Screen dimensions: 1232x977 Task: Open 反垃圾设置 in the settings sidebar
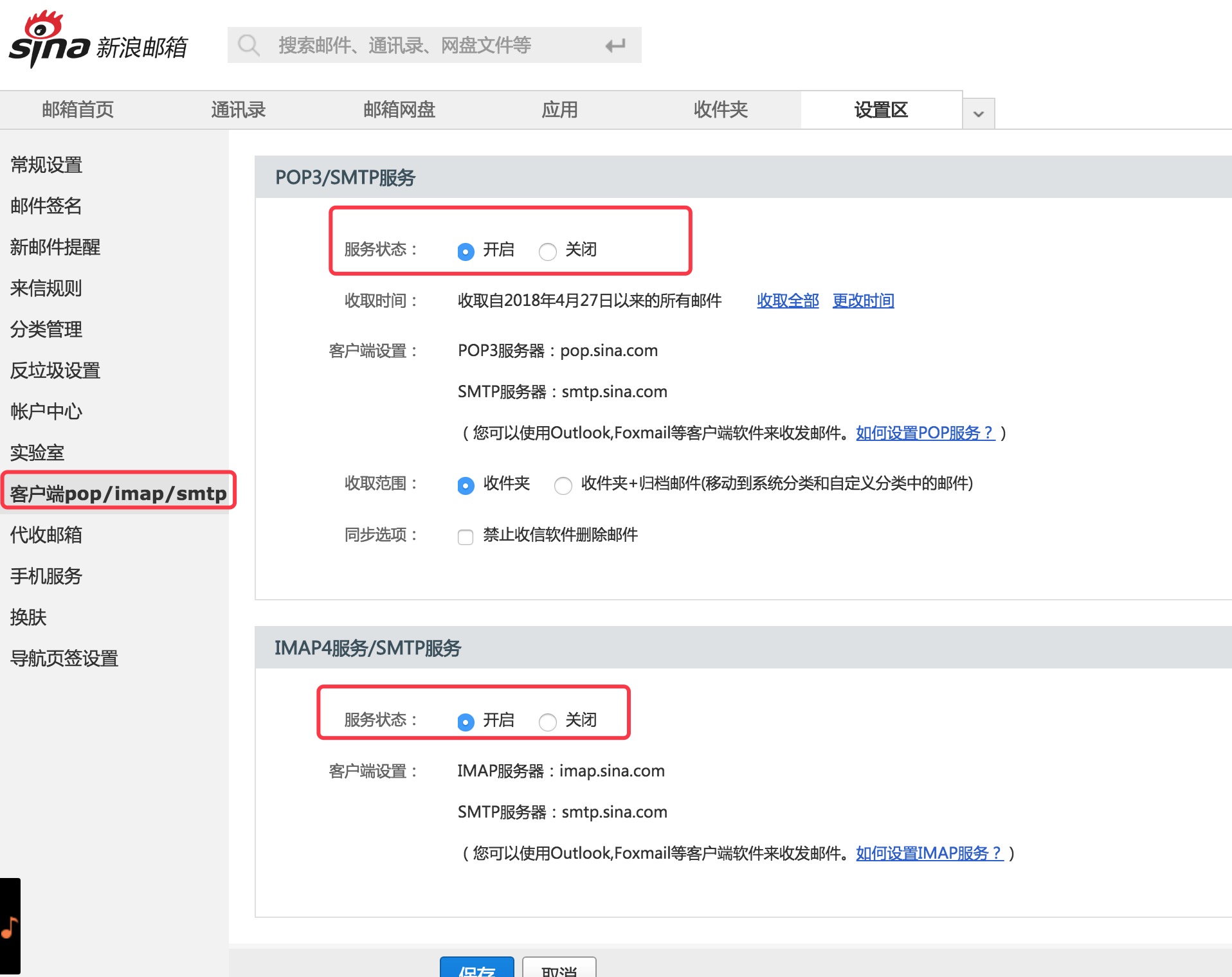(x=55, y=371)
